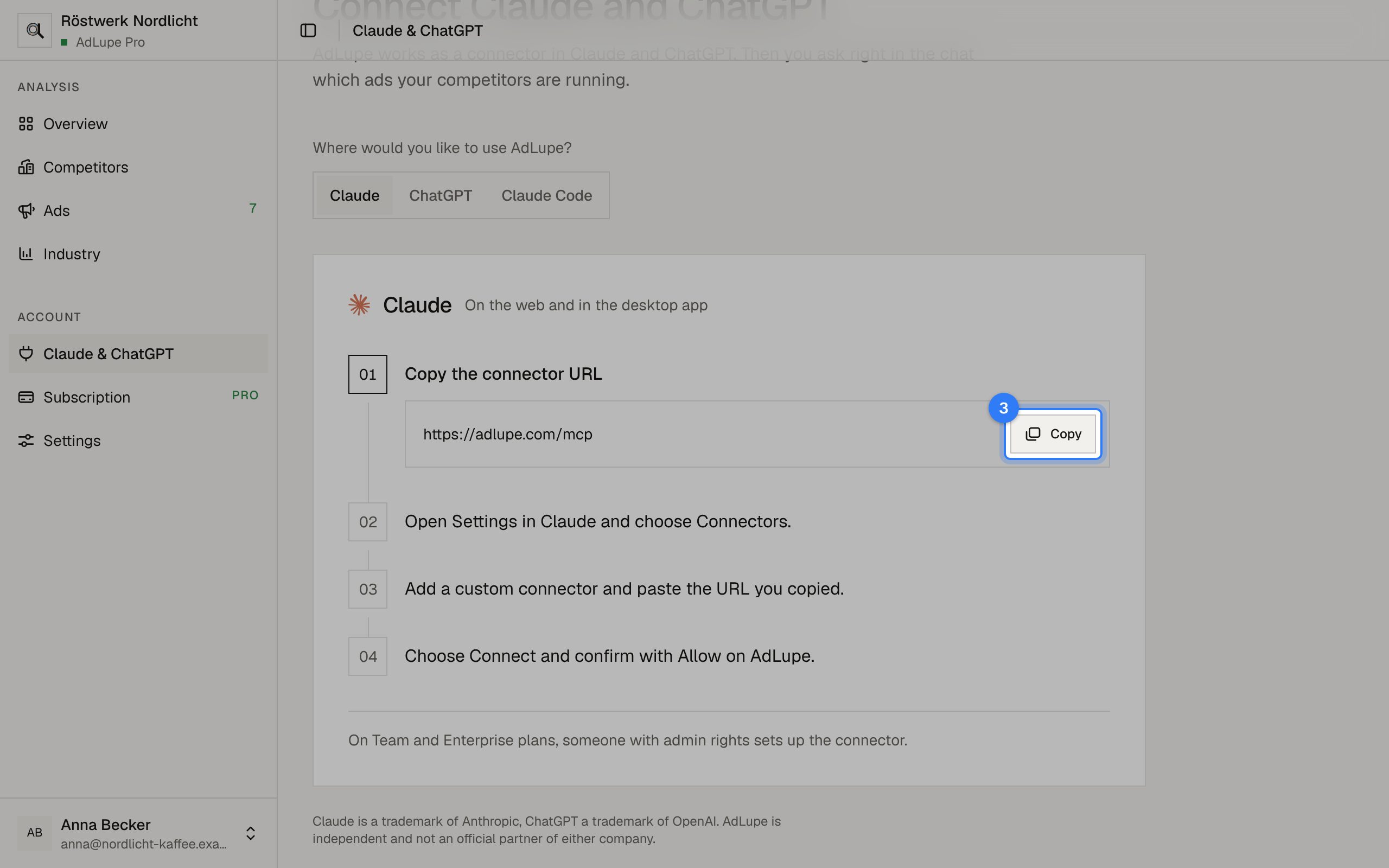Switch to the Claude Code tab
The width and height of the screenshot is (1389, 868).
[547, 195]
